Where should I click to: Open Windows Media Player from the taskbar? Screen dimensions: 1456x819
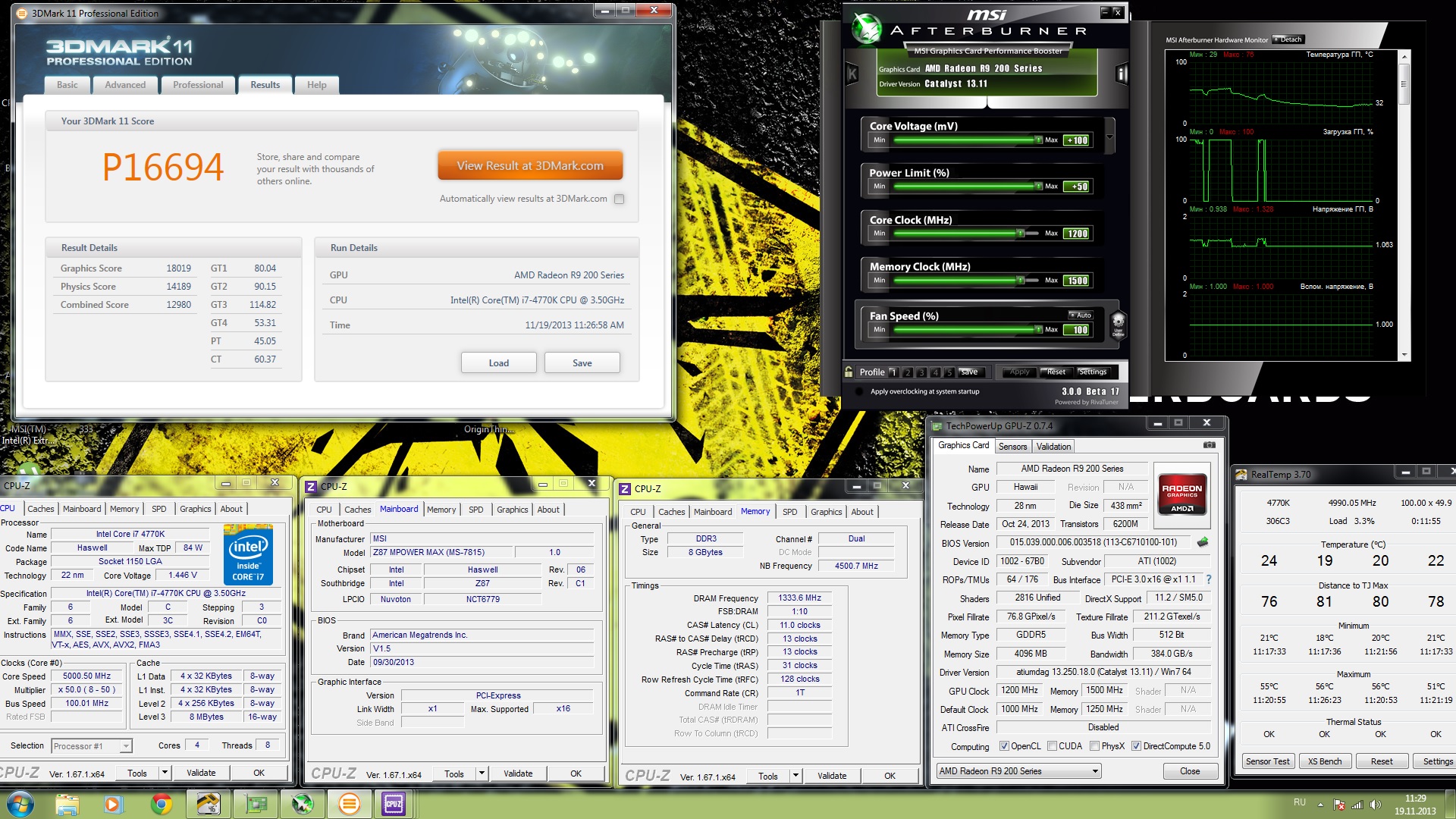pos(113,804)
